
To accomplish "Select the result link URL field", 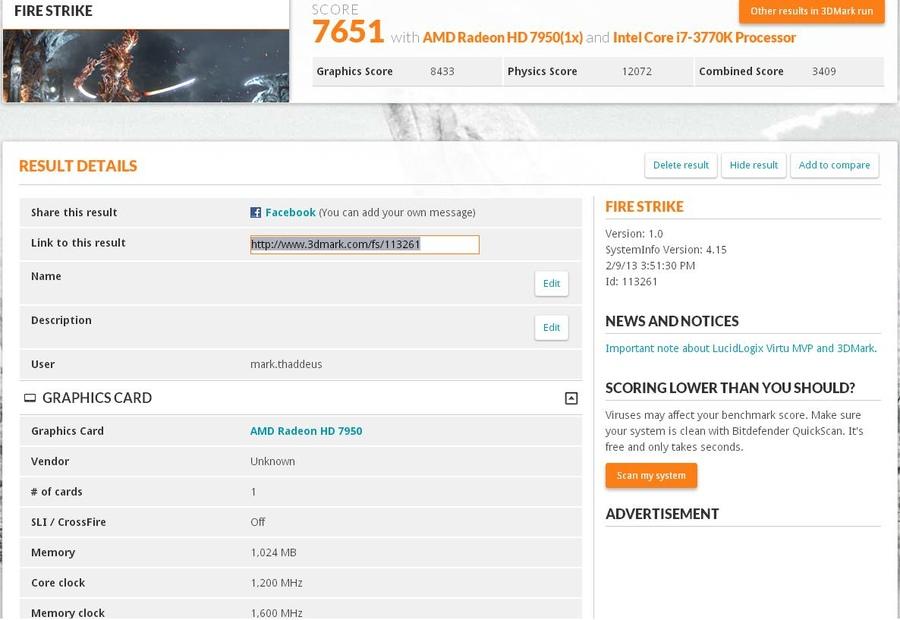I will 364,245.
